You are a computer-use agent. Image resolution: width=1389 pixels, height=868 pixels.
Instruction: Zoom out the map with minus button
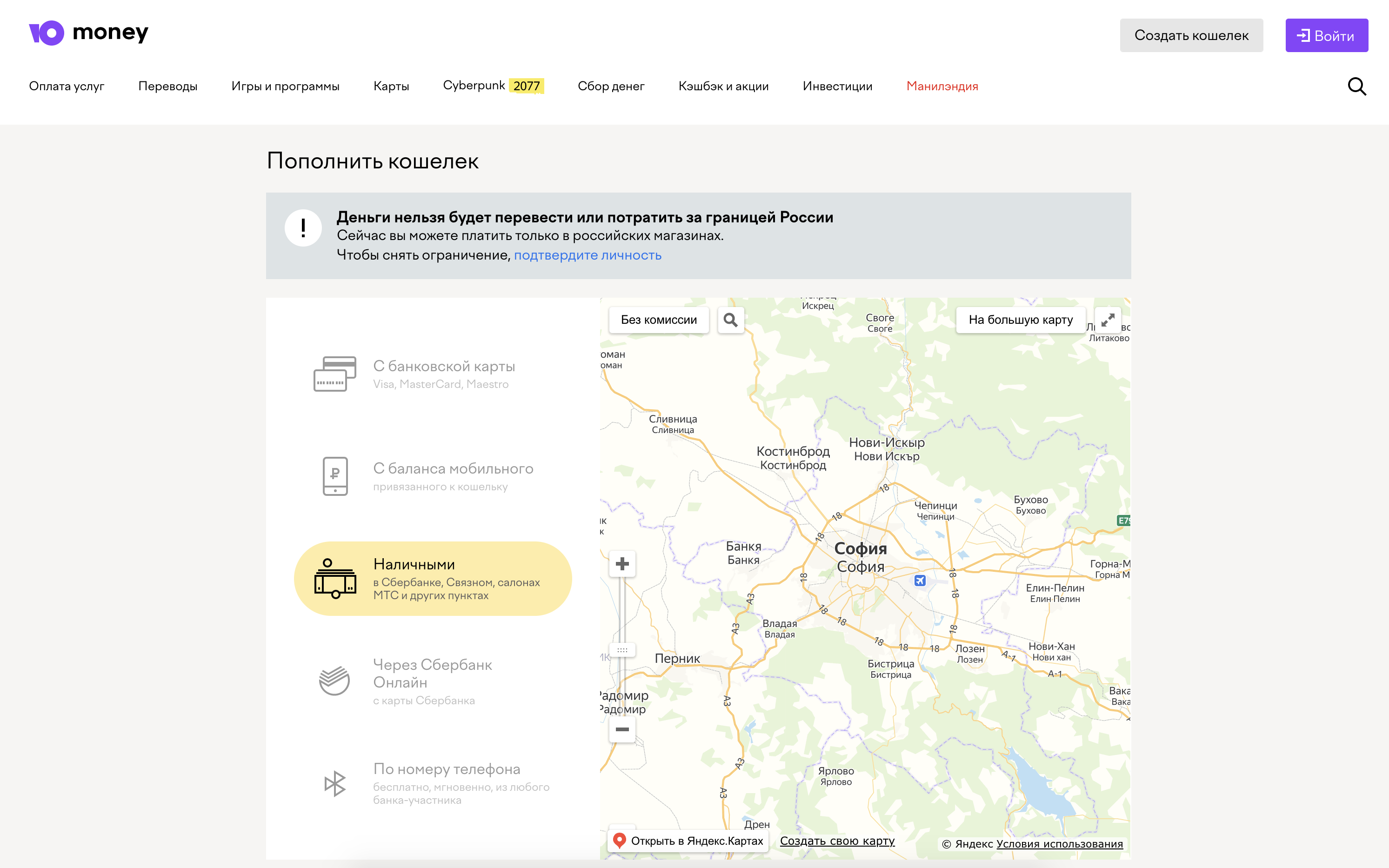[622, 730]
